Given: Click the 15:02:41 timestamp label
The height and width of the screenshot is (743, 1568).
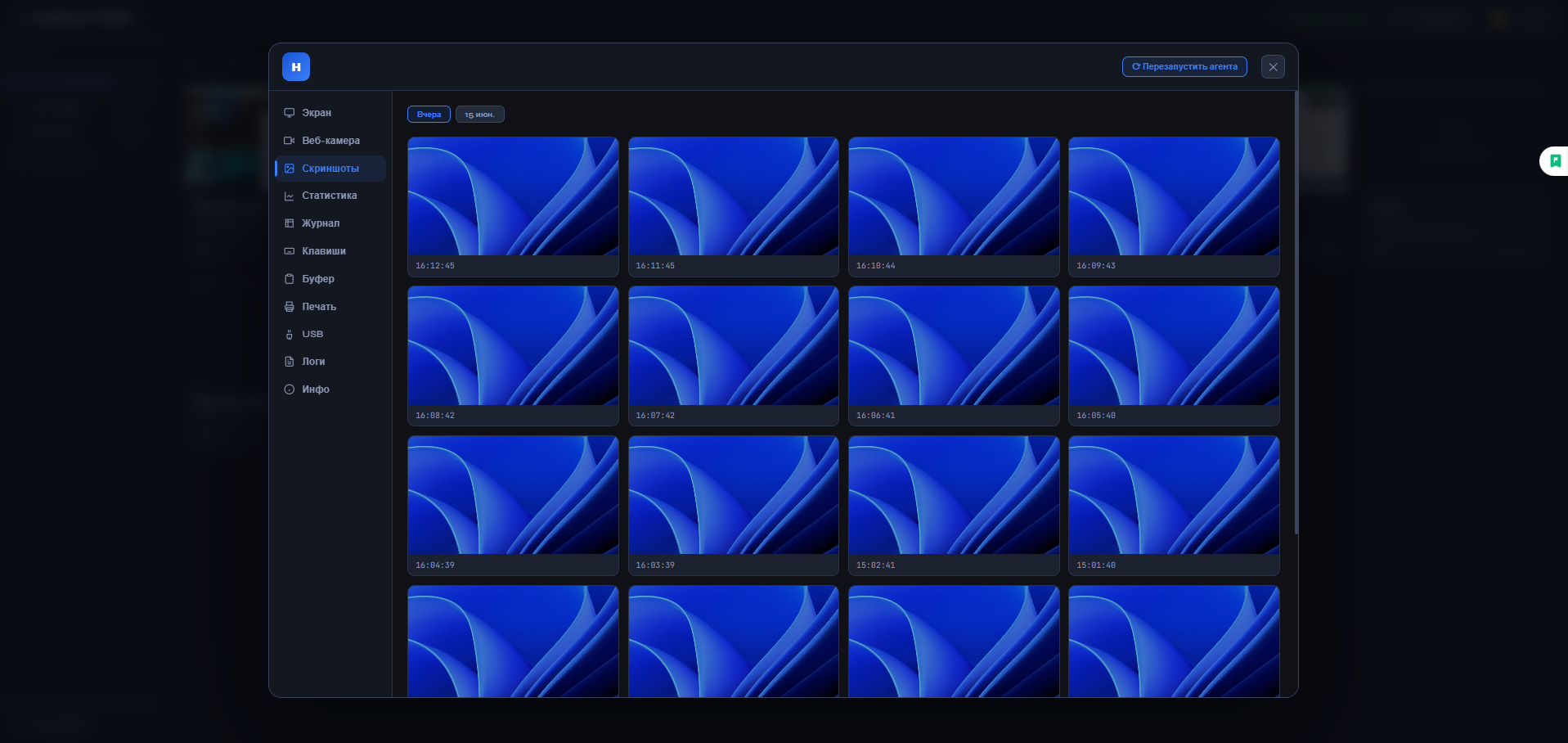Looking at the screenshot, I should tap(875, 565).
